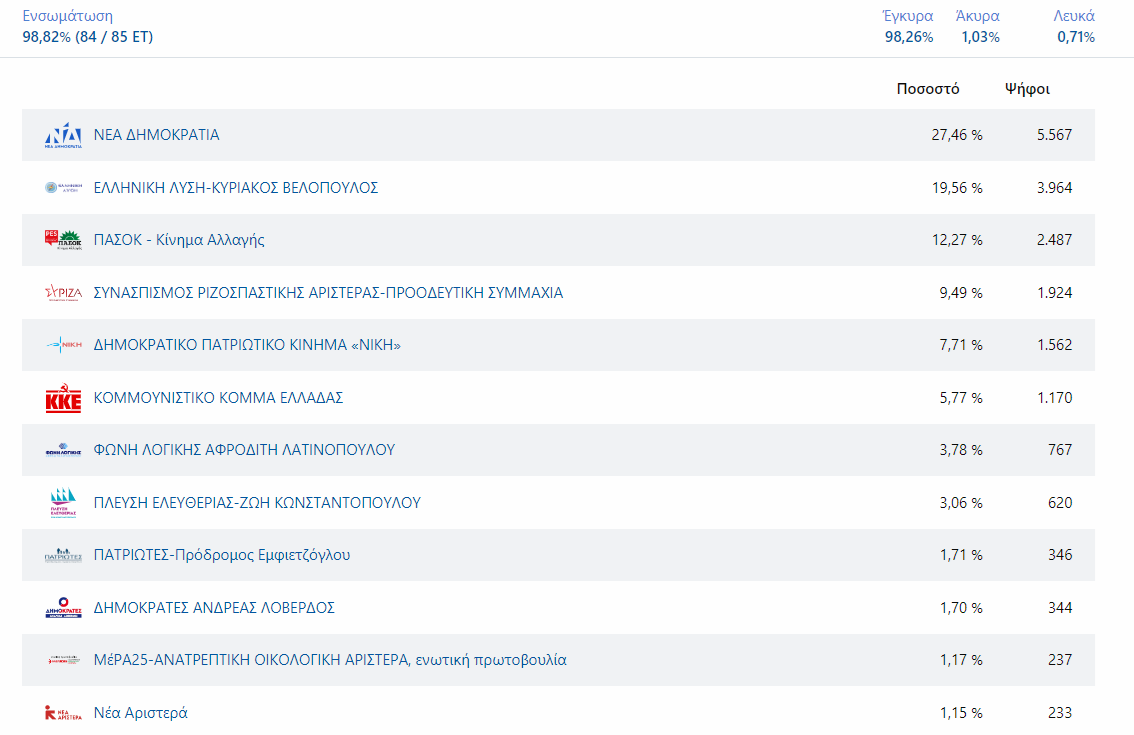Click the 1,03% invalid votes value
The image size is (1134, 735).
pos(980,37)
